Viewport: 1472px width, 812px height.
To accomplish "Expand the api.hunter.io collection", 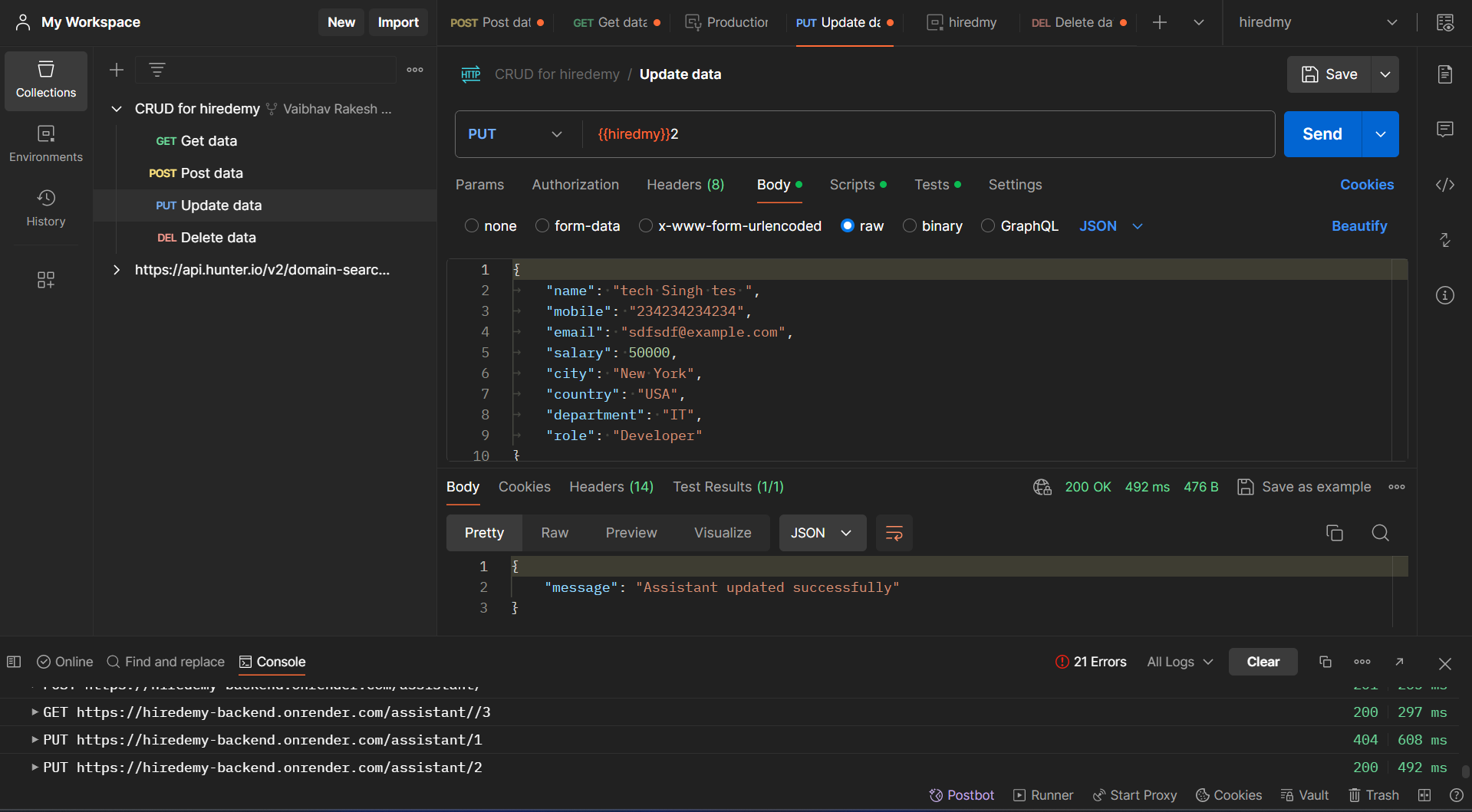I will pyautogui.click(x=117, y=270).
